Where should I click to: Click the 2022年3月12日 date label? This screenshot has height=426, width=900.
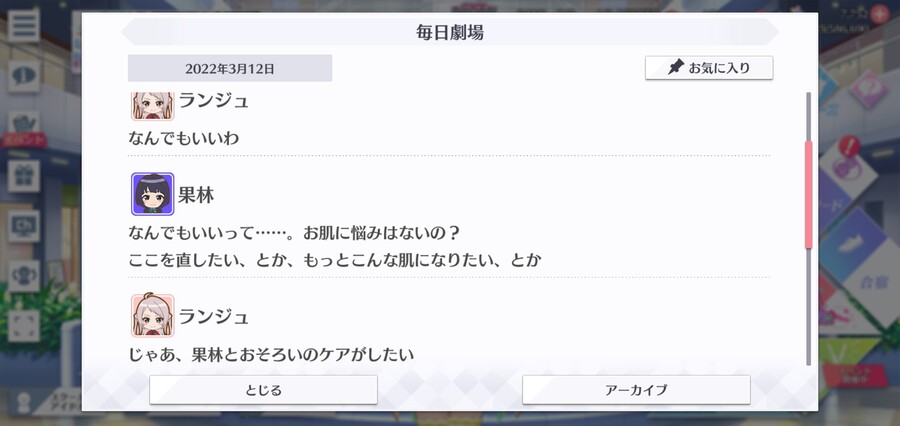230,68
